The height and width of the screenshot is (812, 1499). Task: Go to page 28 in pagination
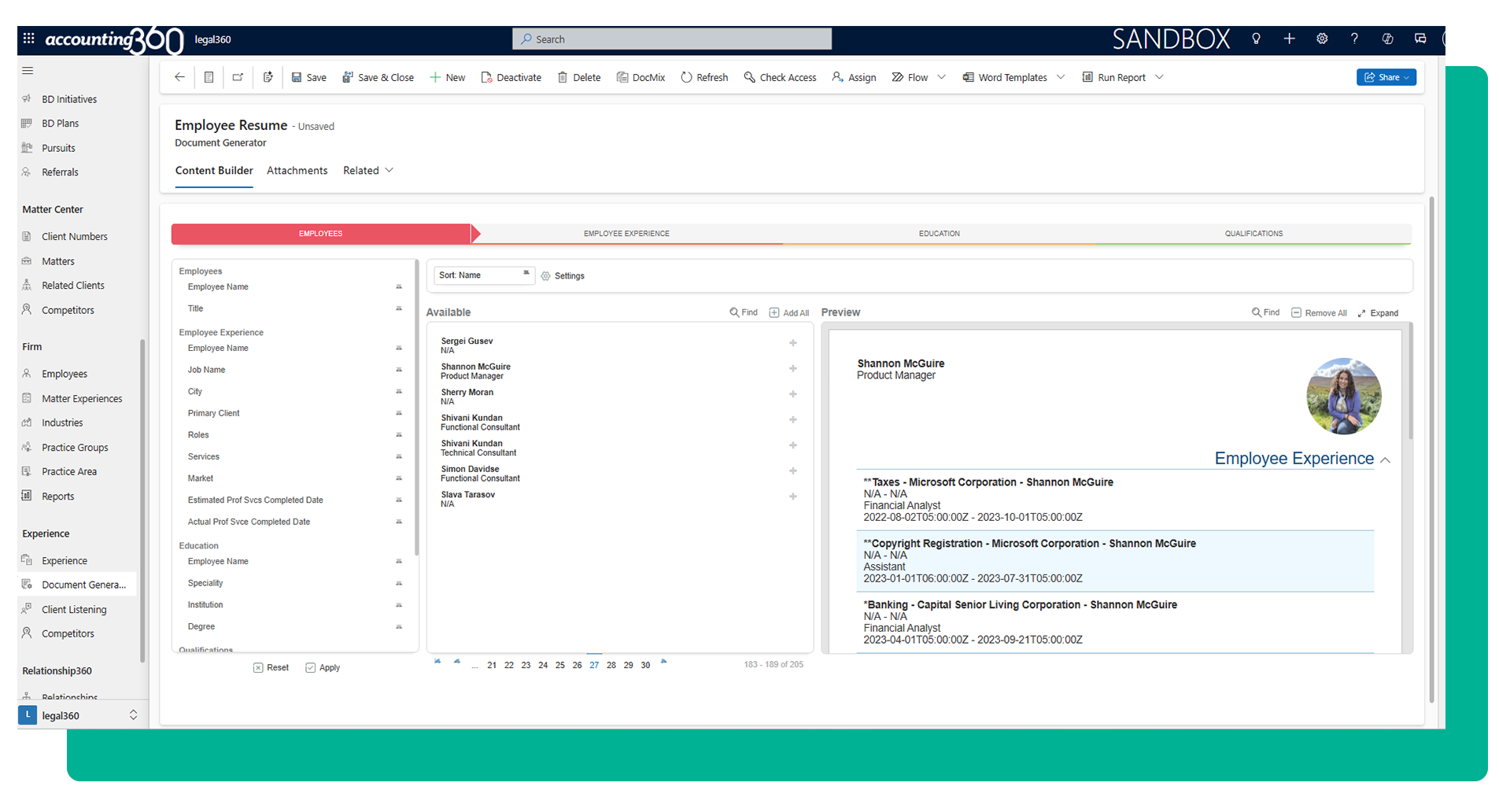click(x=611, y=666)
